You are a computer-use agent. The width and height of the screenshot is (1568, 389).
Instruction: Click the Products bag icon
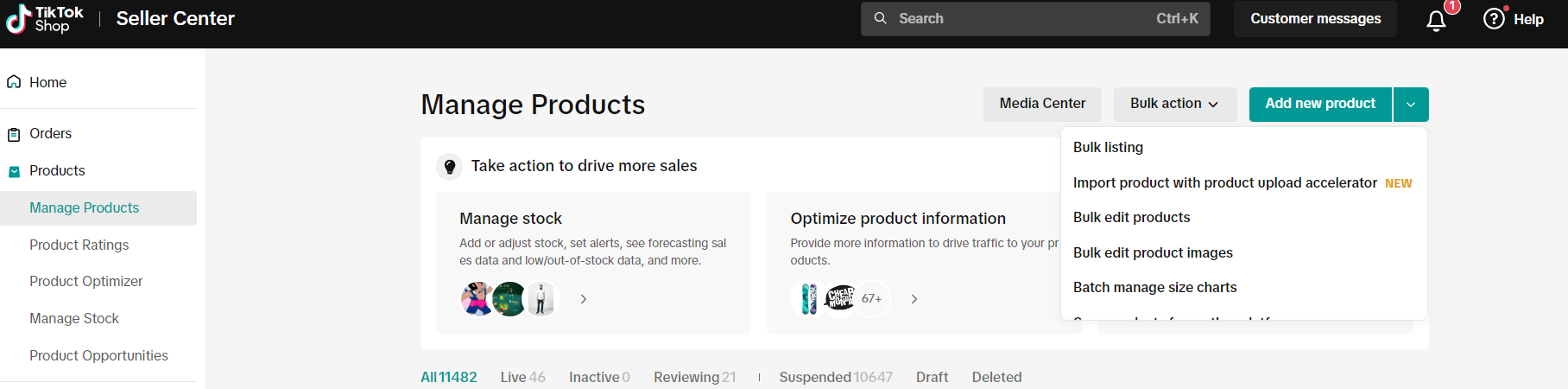(x=14, y=171)
